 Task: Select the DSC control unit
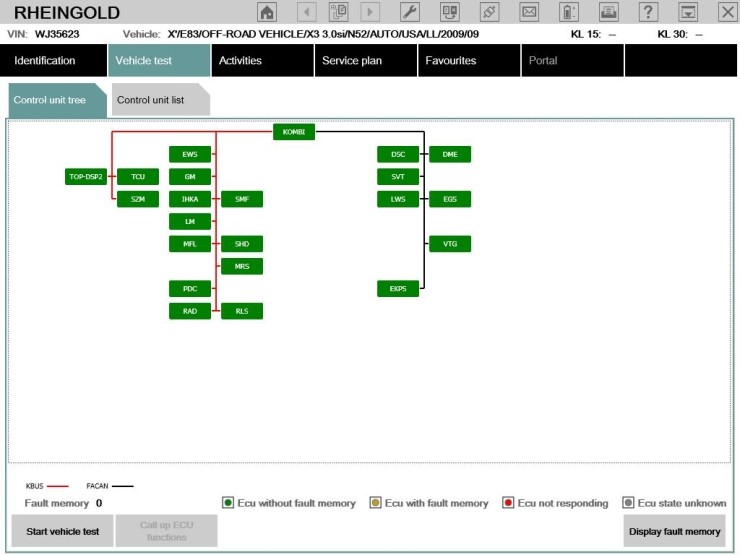pos(398,154)
